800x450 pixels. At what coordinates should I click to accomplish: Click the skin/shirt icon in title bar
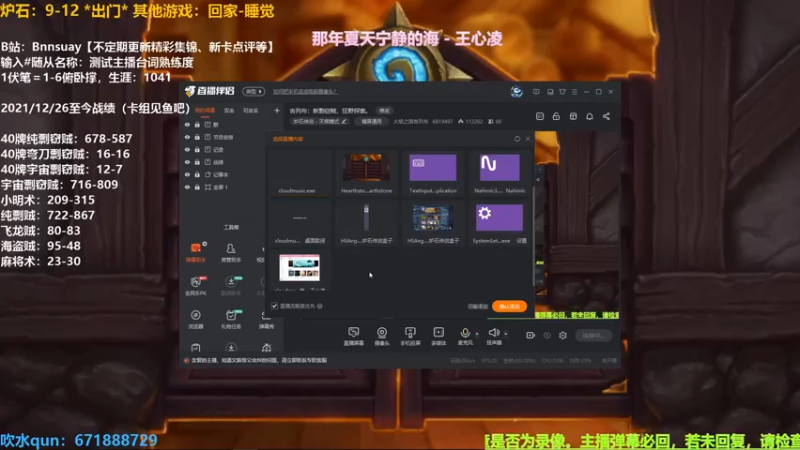coord(562,92)
